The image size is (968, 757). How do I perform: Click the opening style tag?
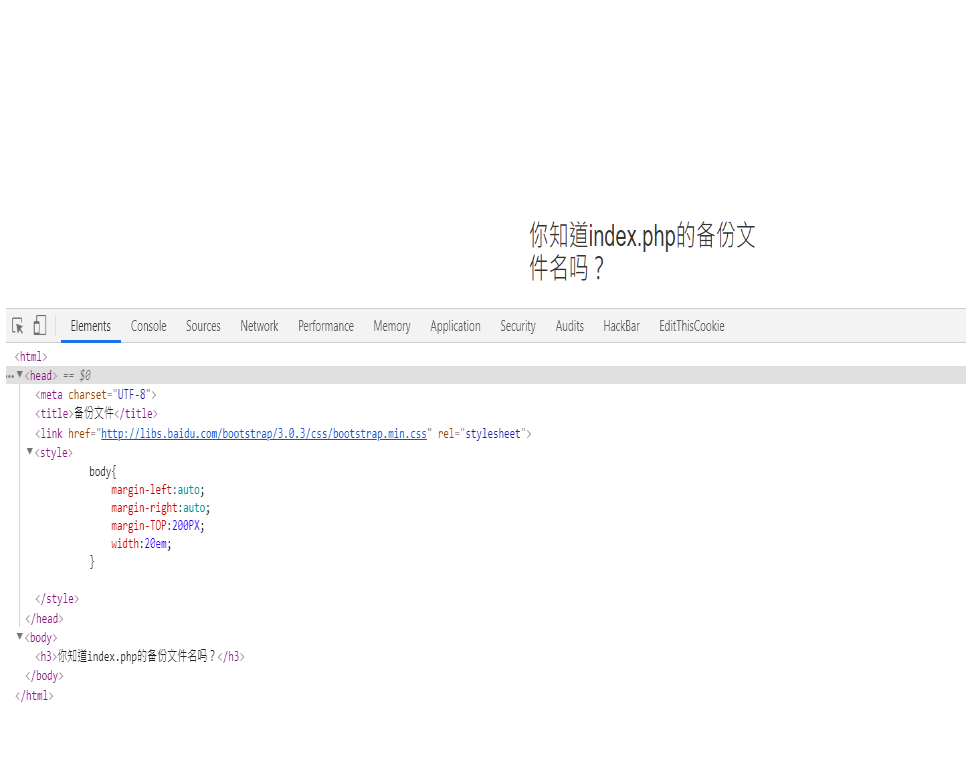[54, 453]
